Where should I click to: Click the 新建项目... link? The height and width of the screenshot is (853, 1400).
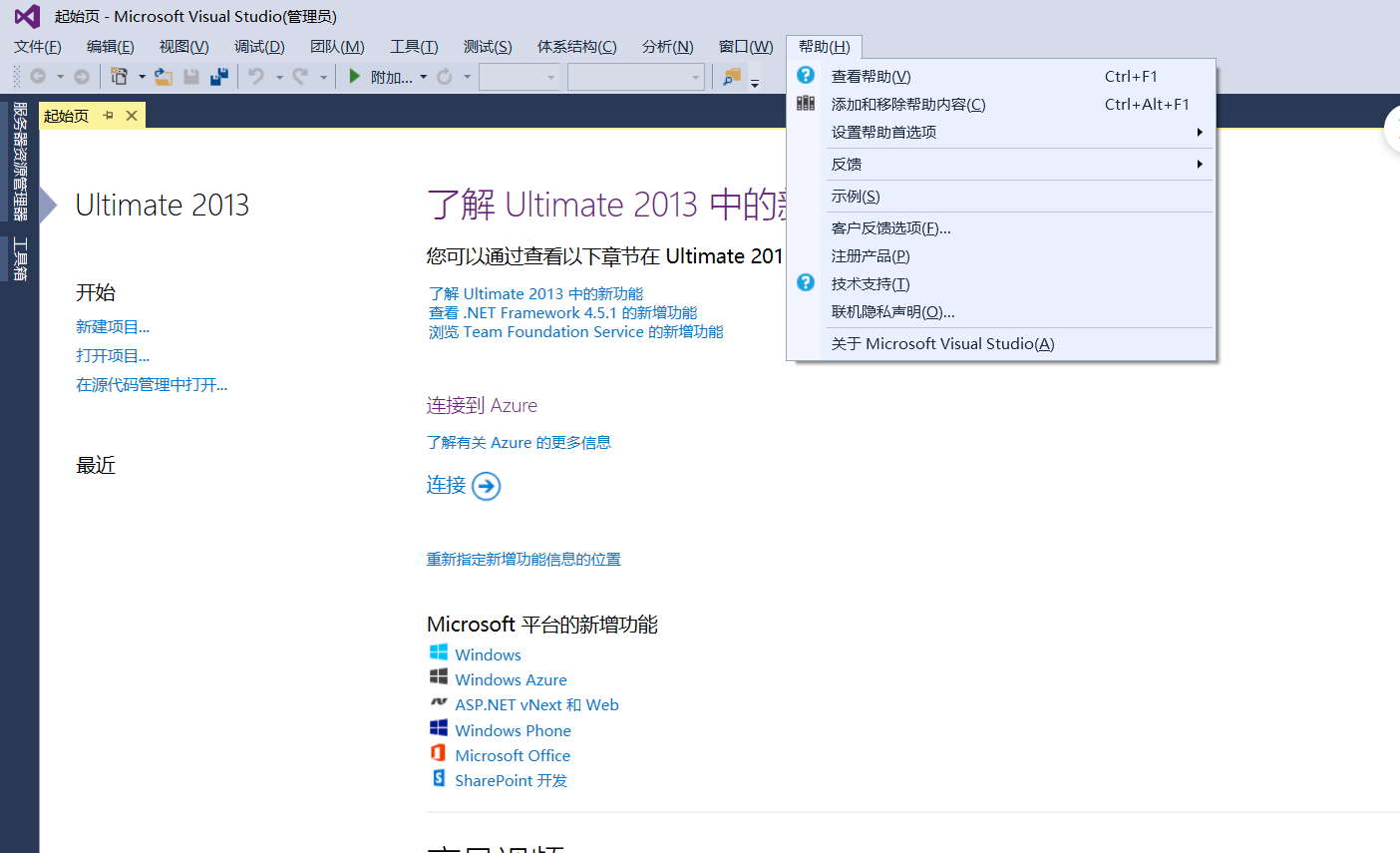coord(113,326)
